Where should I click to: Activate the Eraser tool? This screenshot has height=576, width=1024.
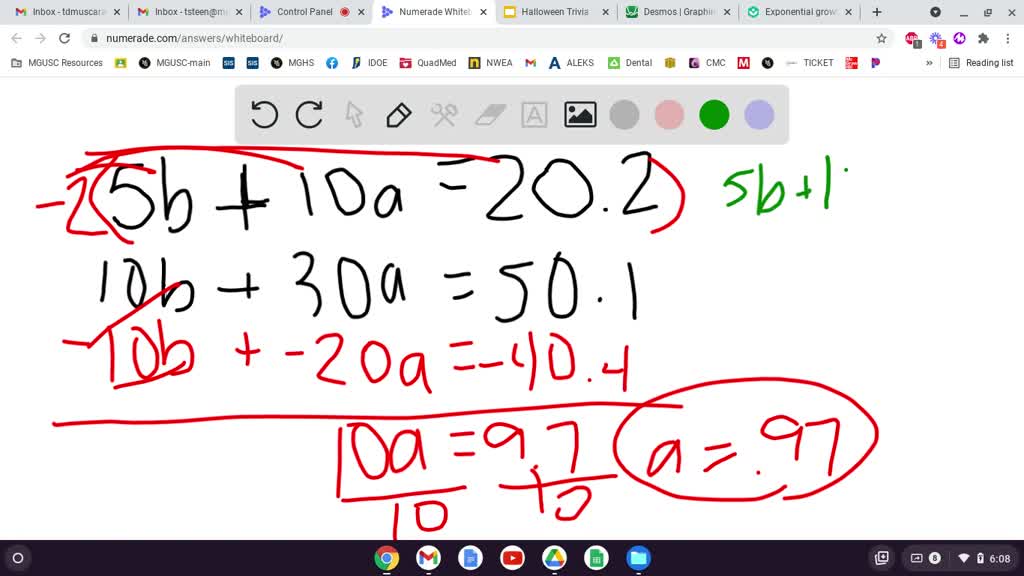coord(489,114)
